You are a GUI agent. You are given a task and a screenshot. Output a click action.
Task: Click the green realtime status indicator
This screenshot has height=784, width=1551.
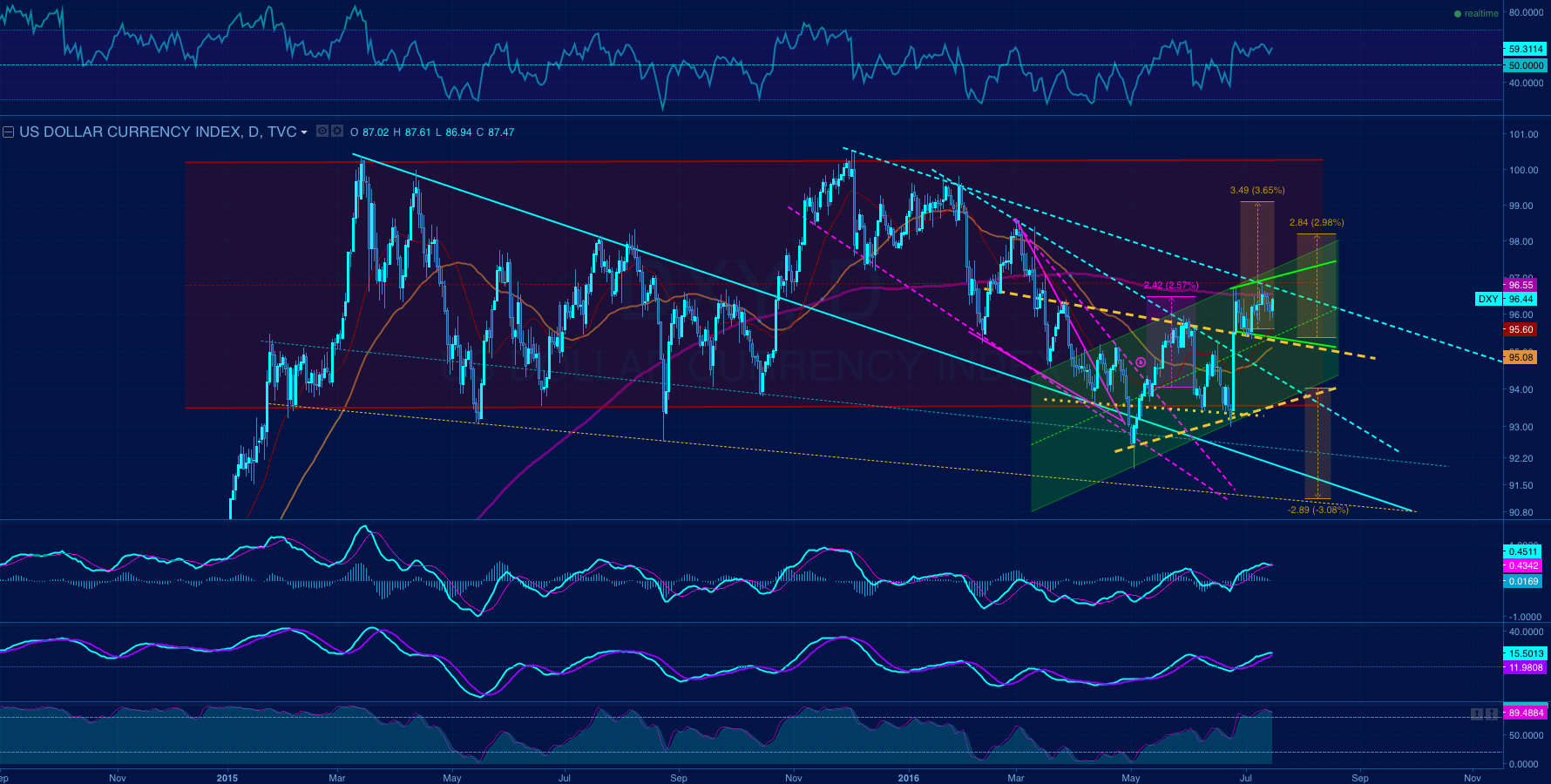coord(1476,13)
